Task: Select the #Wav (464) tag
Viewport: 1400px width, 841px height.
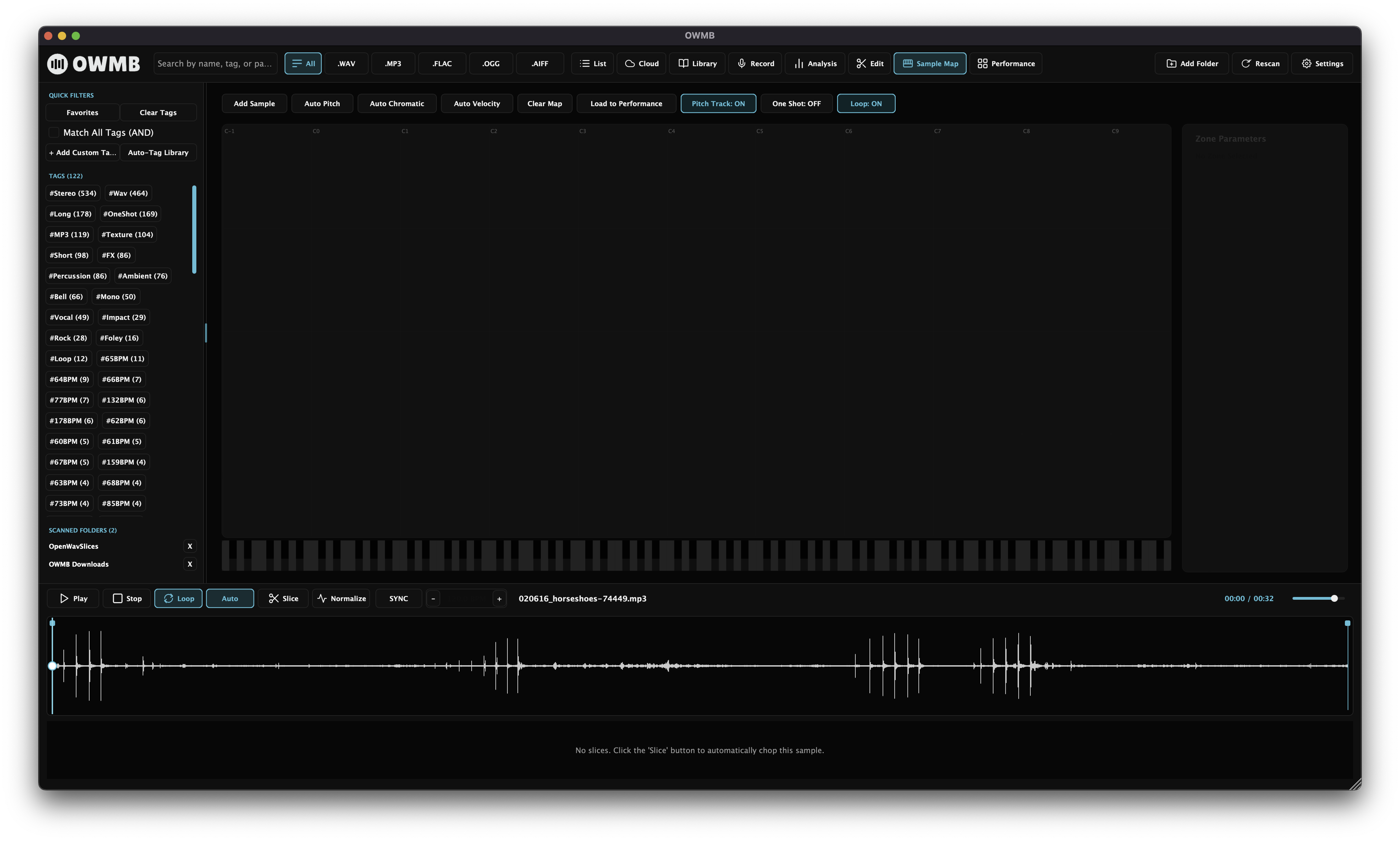Action: (128, 193)
